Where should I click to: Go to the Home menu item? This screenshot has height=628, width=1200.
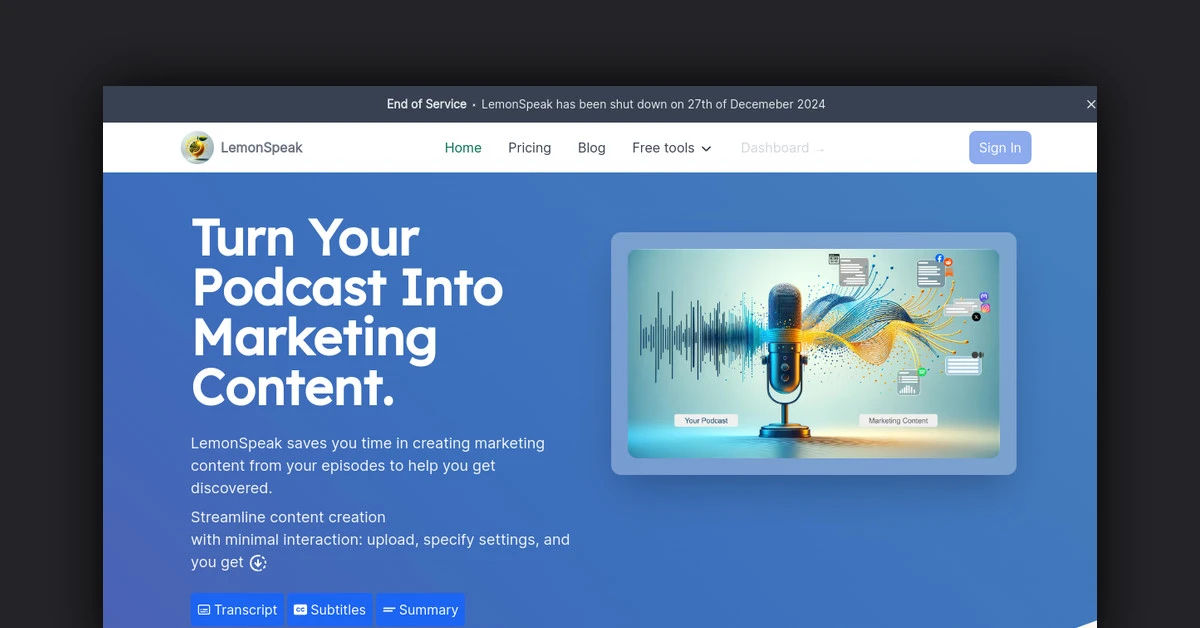click(x=463, y=148)
